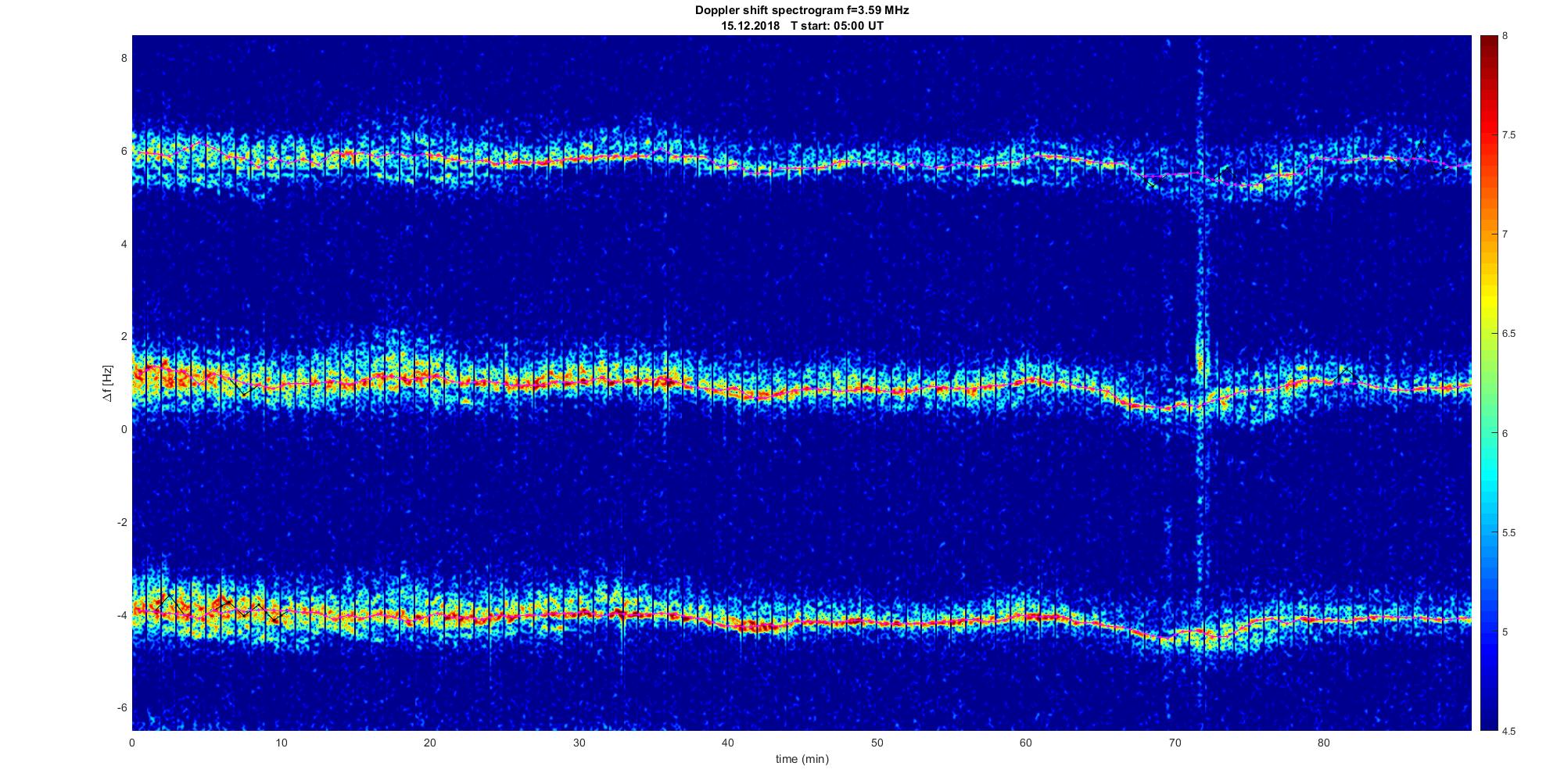The width and height of the screenshot is (1564, 784).
Task: Click the colorbar tick label 6.5
Action: 1509,334
